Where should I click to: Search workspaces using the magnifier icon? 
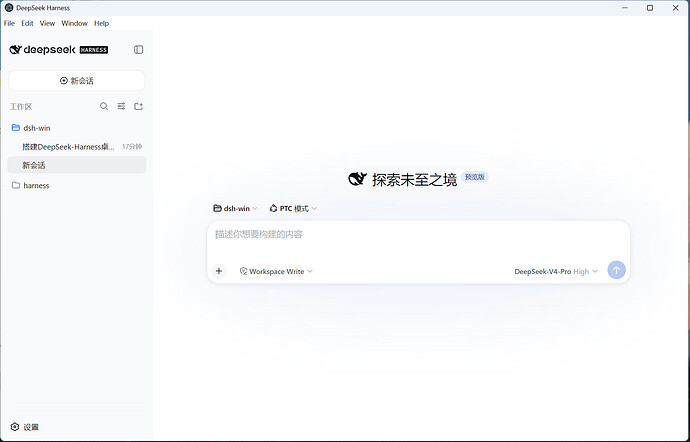pyautogui.click(x=104, y=106)
